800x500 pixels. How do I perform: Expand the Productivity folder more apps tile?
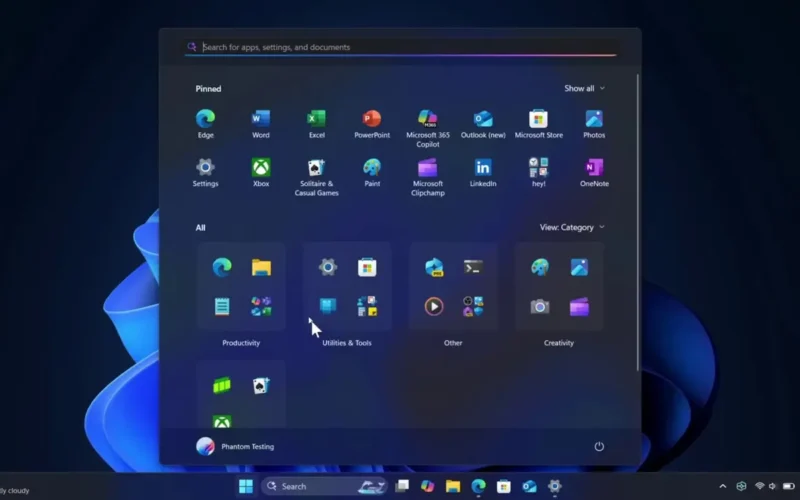coord(261,307)
